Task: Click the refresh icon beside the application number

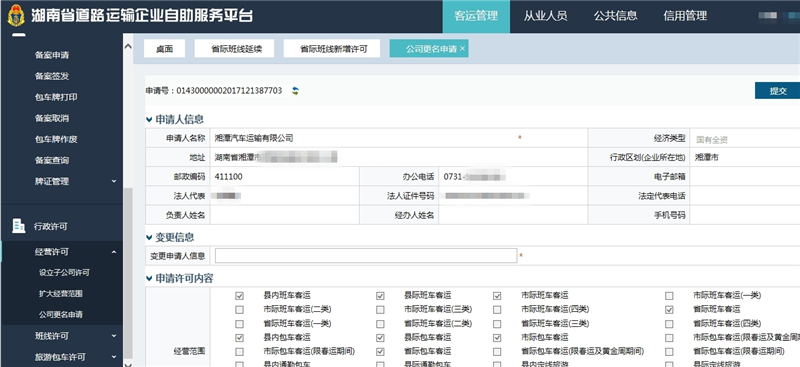Action: tap(295, 91)
